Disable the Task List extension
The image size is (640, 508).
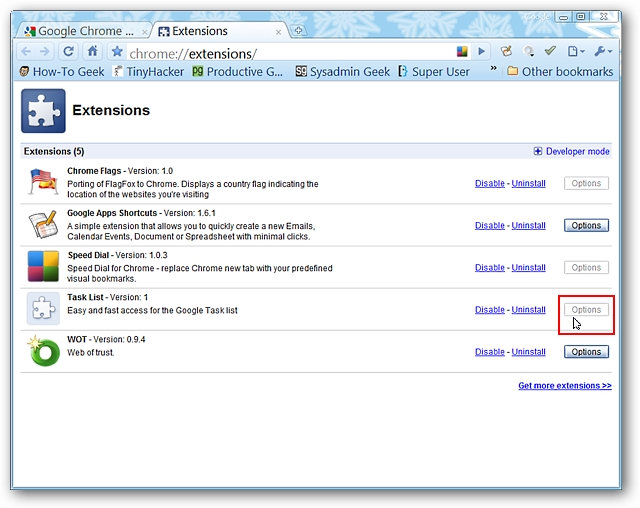(x=490, y=310)
